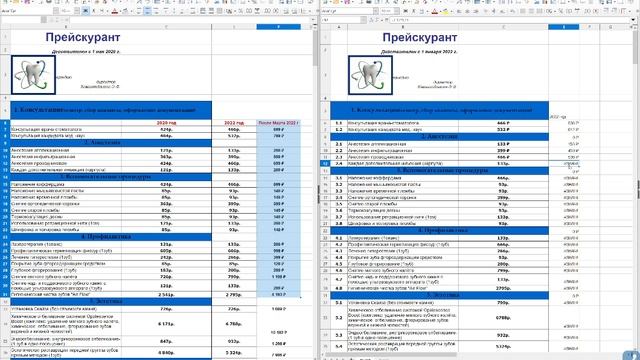Open font name dropdown in left window
Image resolution: width=640 pixels, height=360 pixels.
pos(56,11)
